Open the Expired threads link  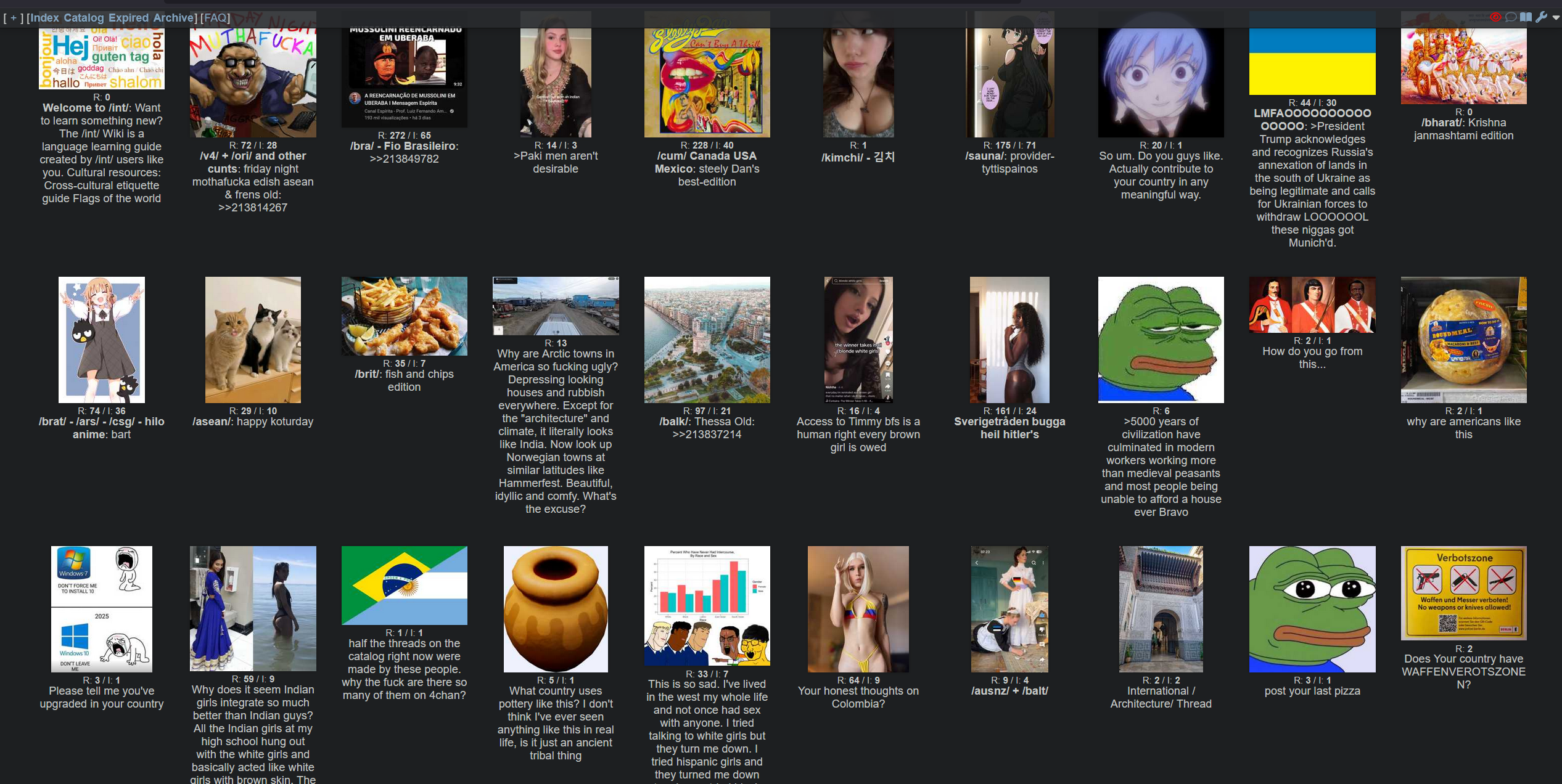click(128, 18)
